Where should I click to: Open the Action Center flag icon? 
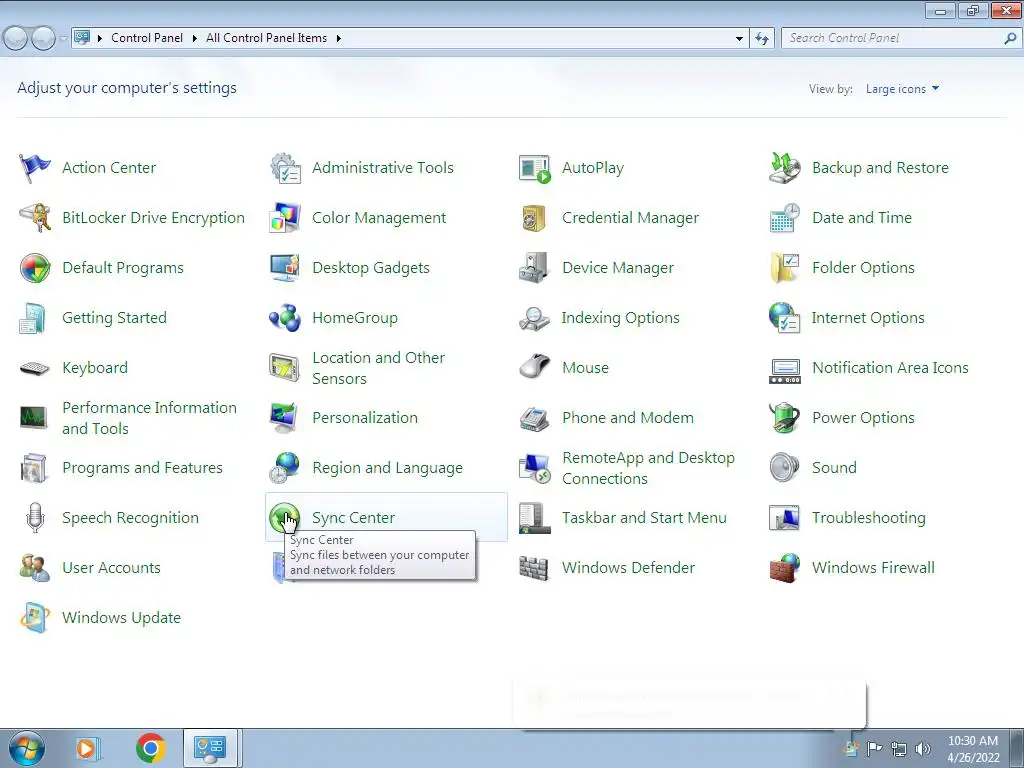point(35,168)
